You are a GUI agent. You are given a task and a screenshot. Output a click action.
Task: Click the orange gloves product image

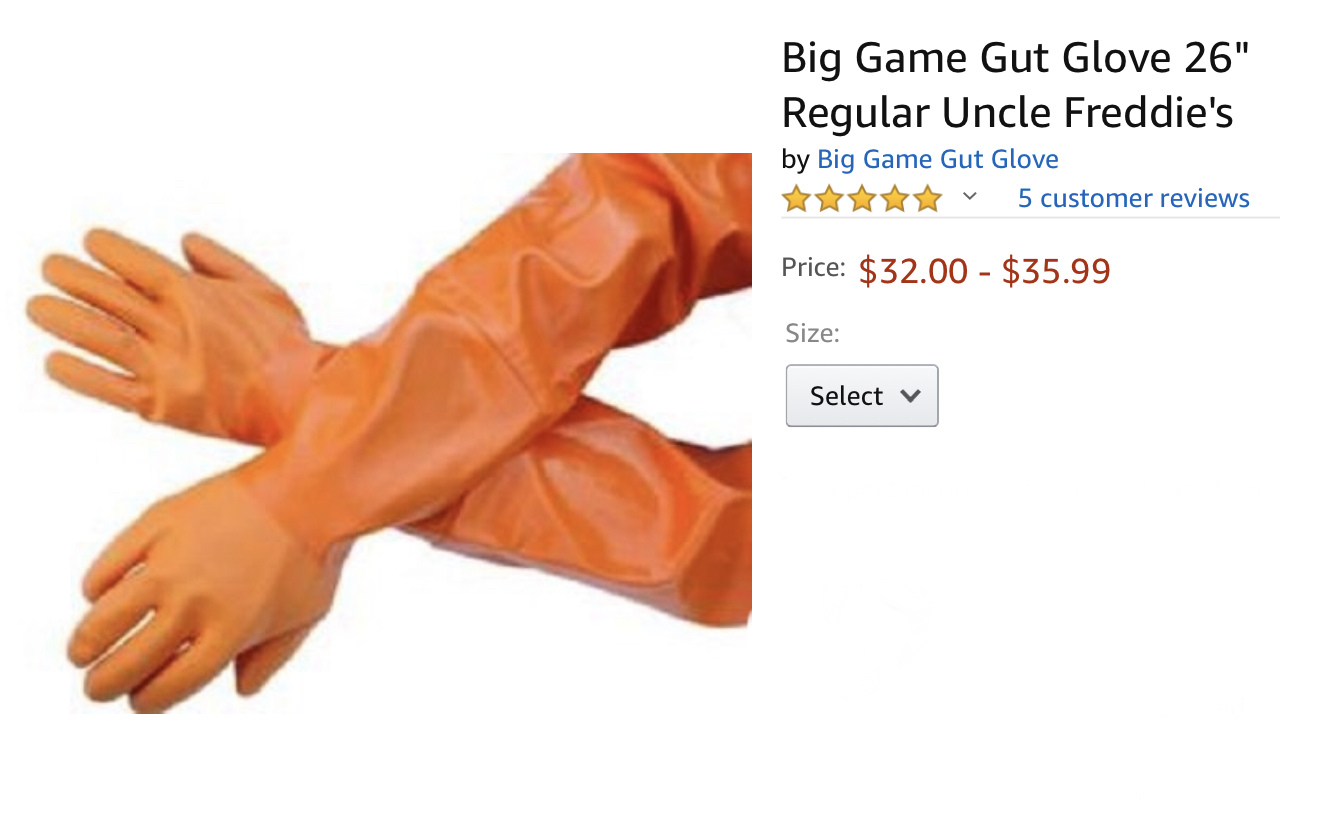tap(384, 433)
